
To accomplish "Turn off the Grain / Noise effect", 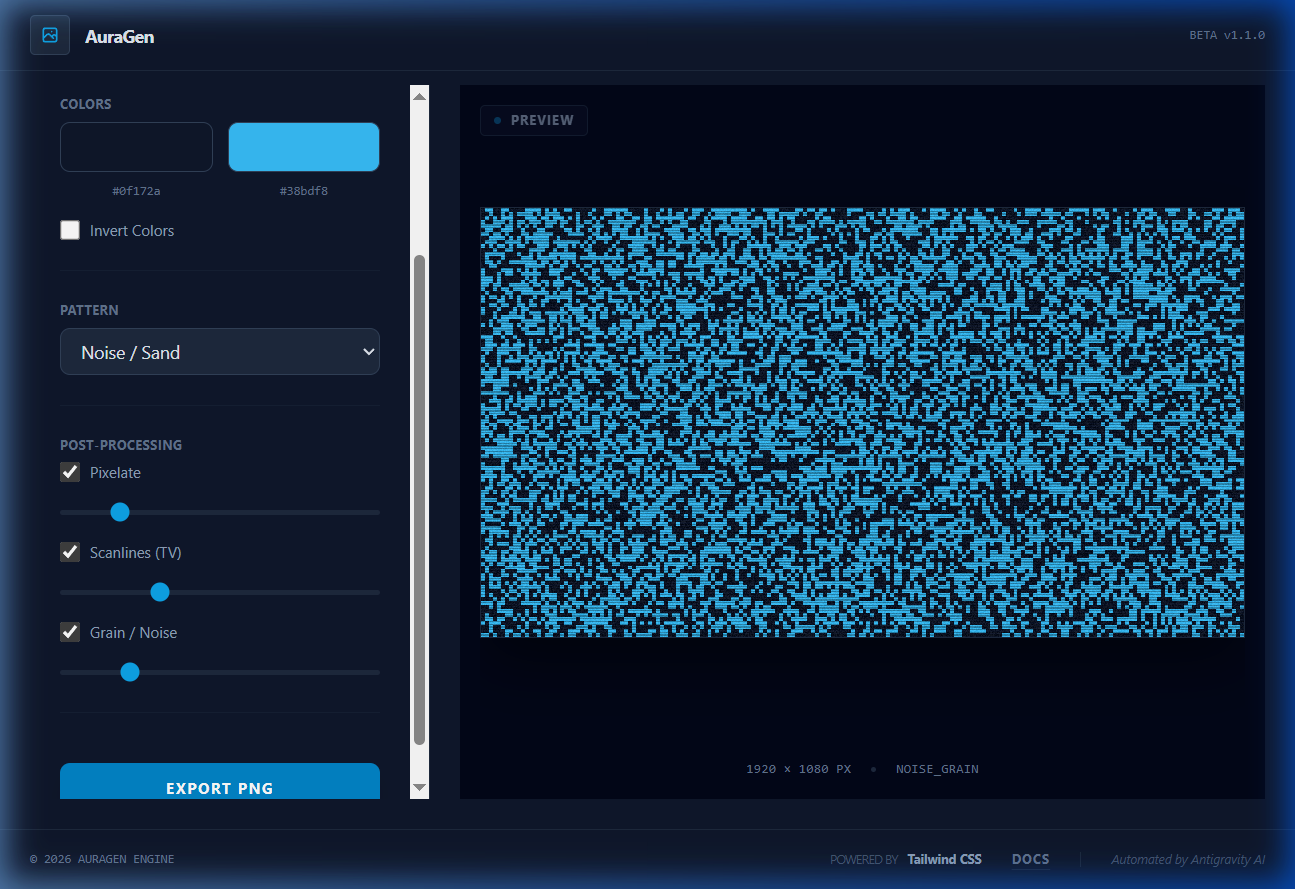I will [x=70, y=632].
